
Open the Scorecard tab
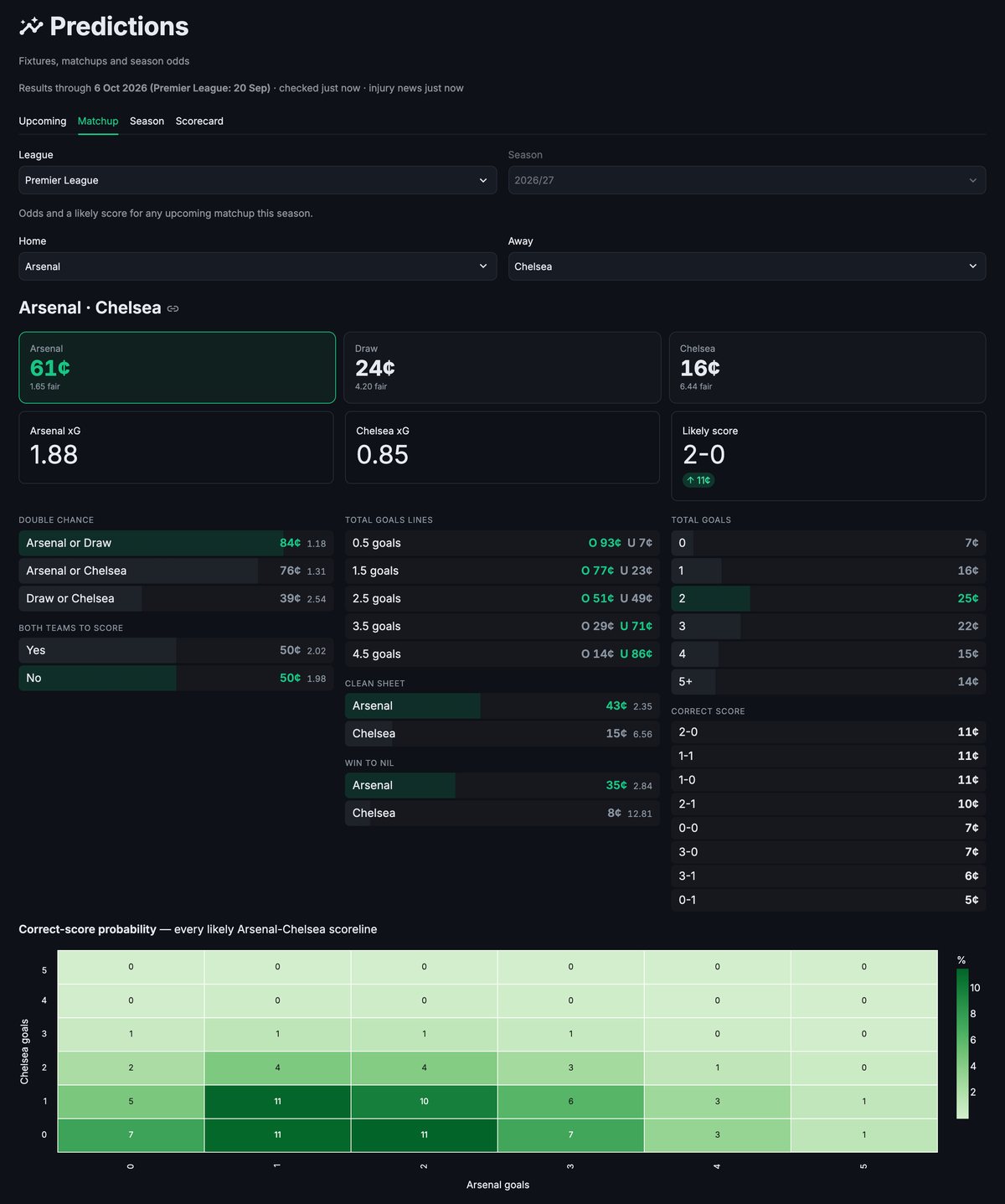click(x=199, y=121)
